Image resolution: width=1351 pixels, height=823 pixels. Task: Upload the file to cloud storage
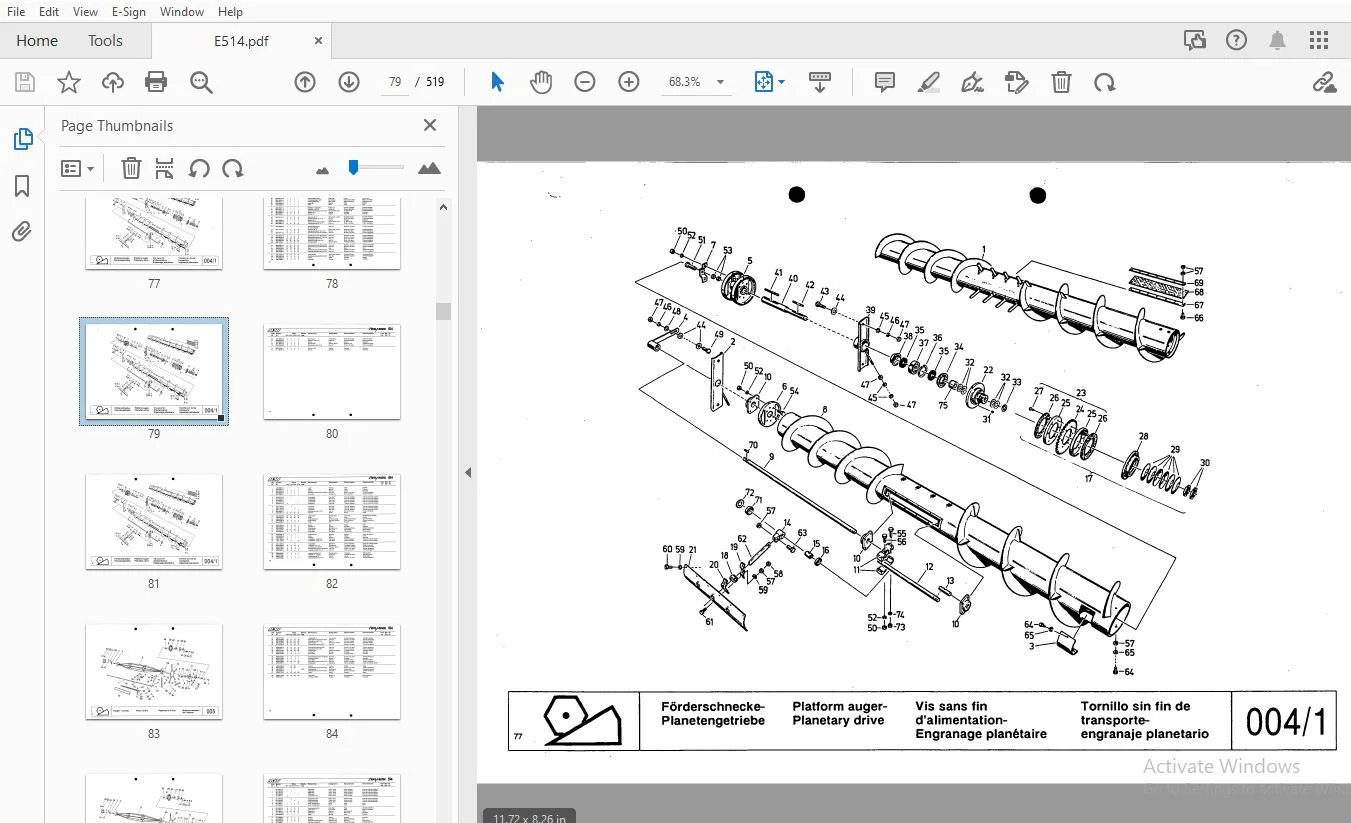point(113,82)
